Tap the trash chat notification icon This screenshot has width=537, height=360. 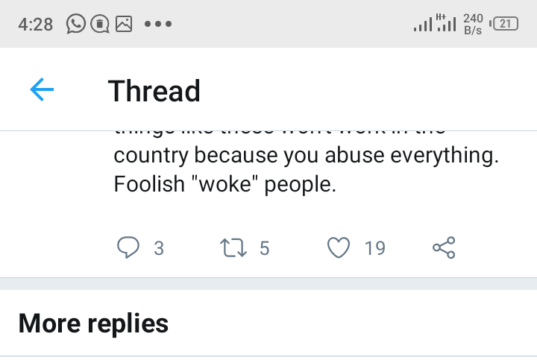point(100,24)
